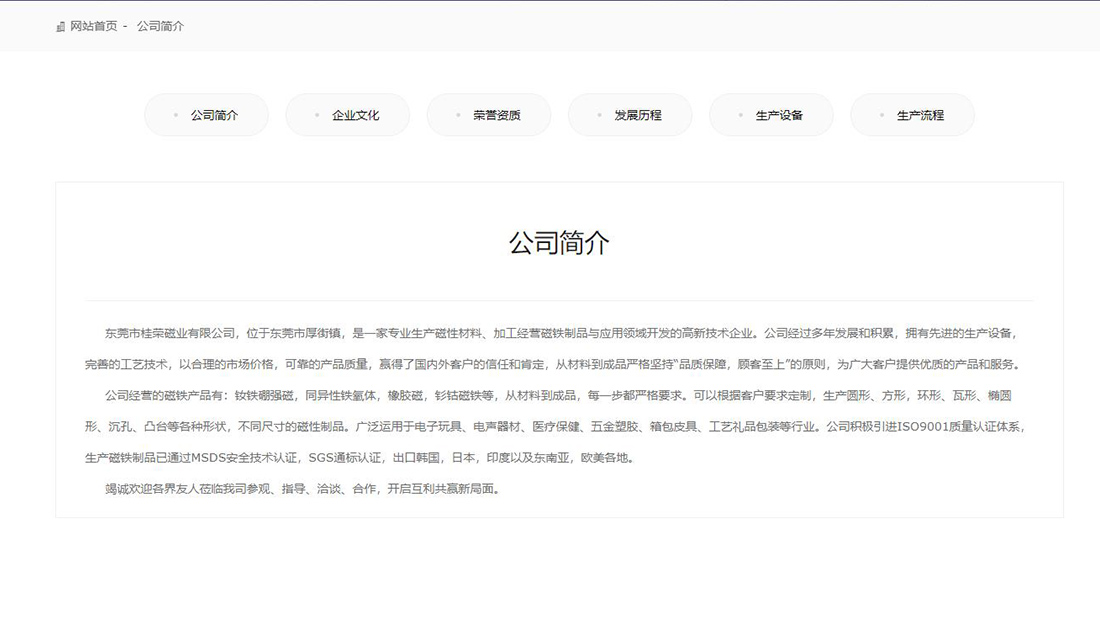Click the line starting 完善的工艺技术

click(554, 364)
